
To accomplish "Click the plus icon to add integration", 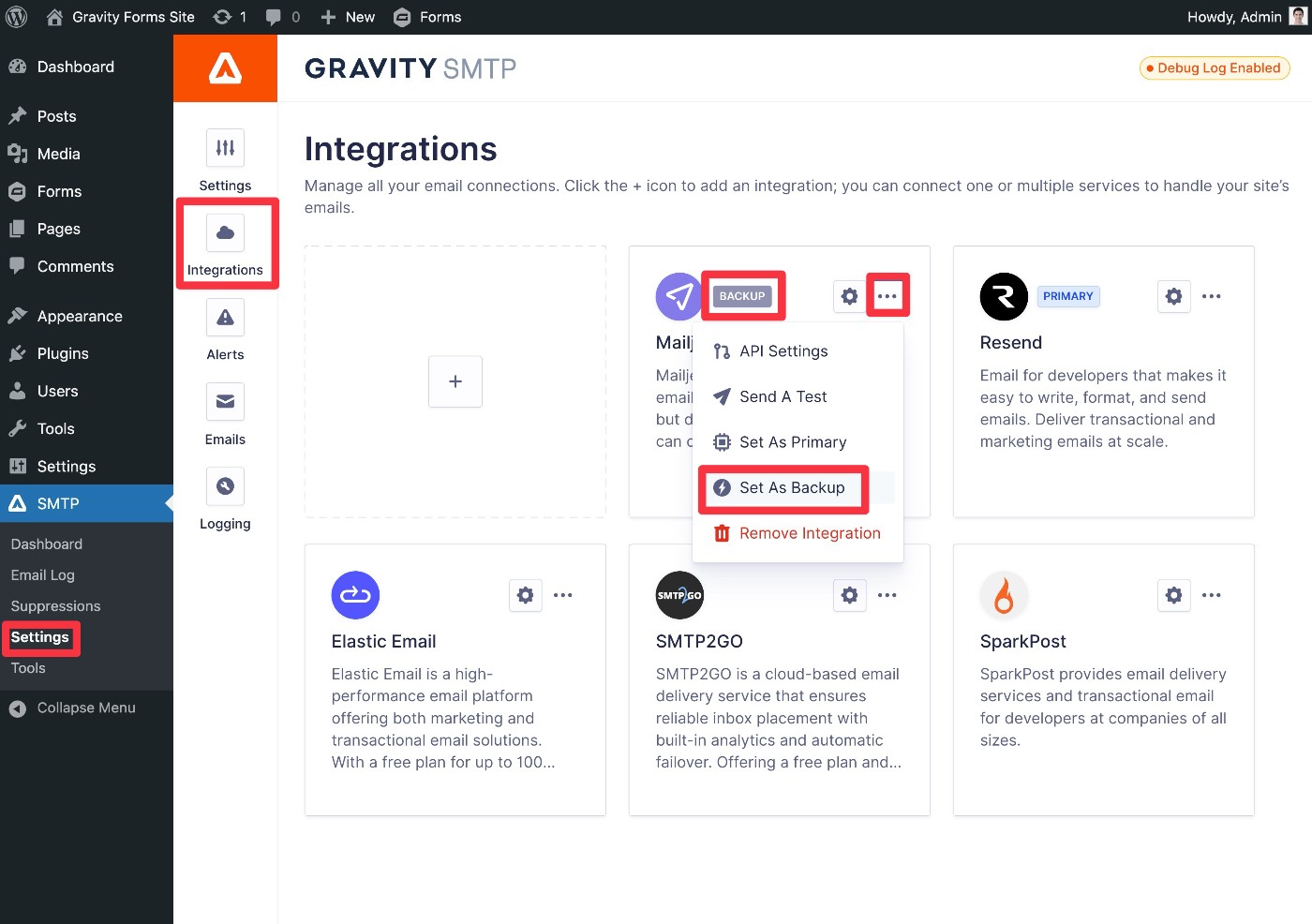I will coord(455,381).
